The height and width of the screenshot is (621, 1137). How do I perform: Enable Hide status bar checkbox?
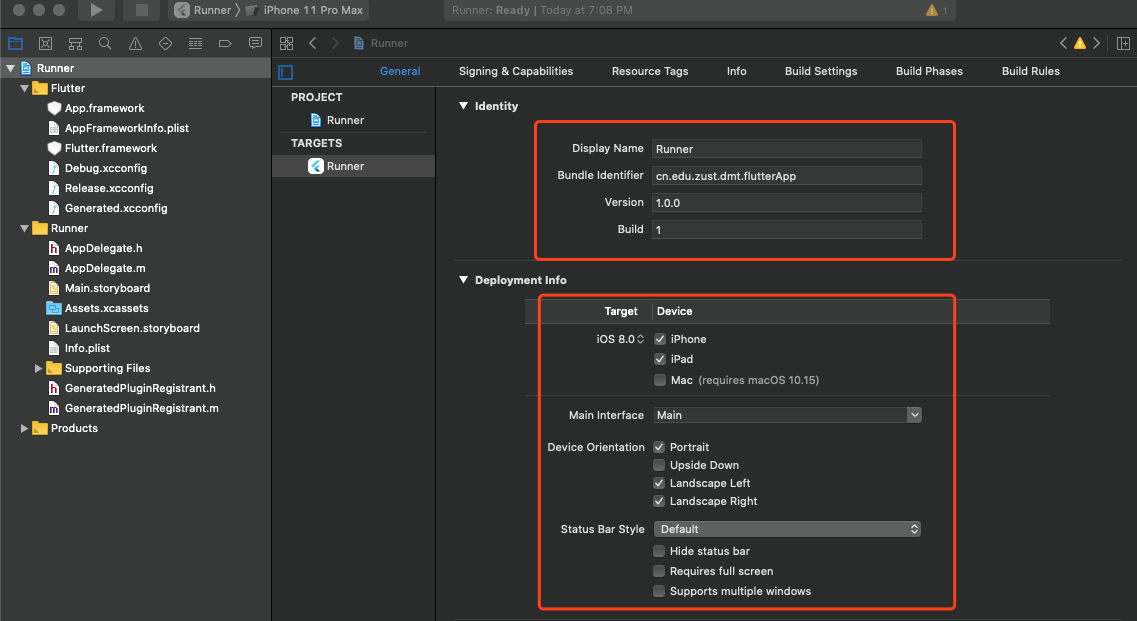point(659,551)
